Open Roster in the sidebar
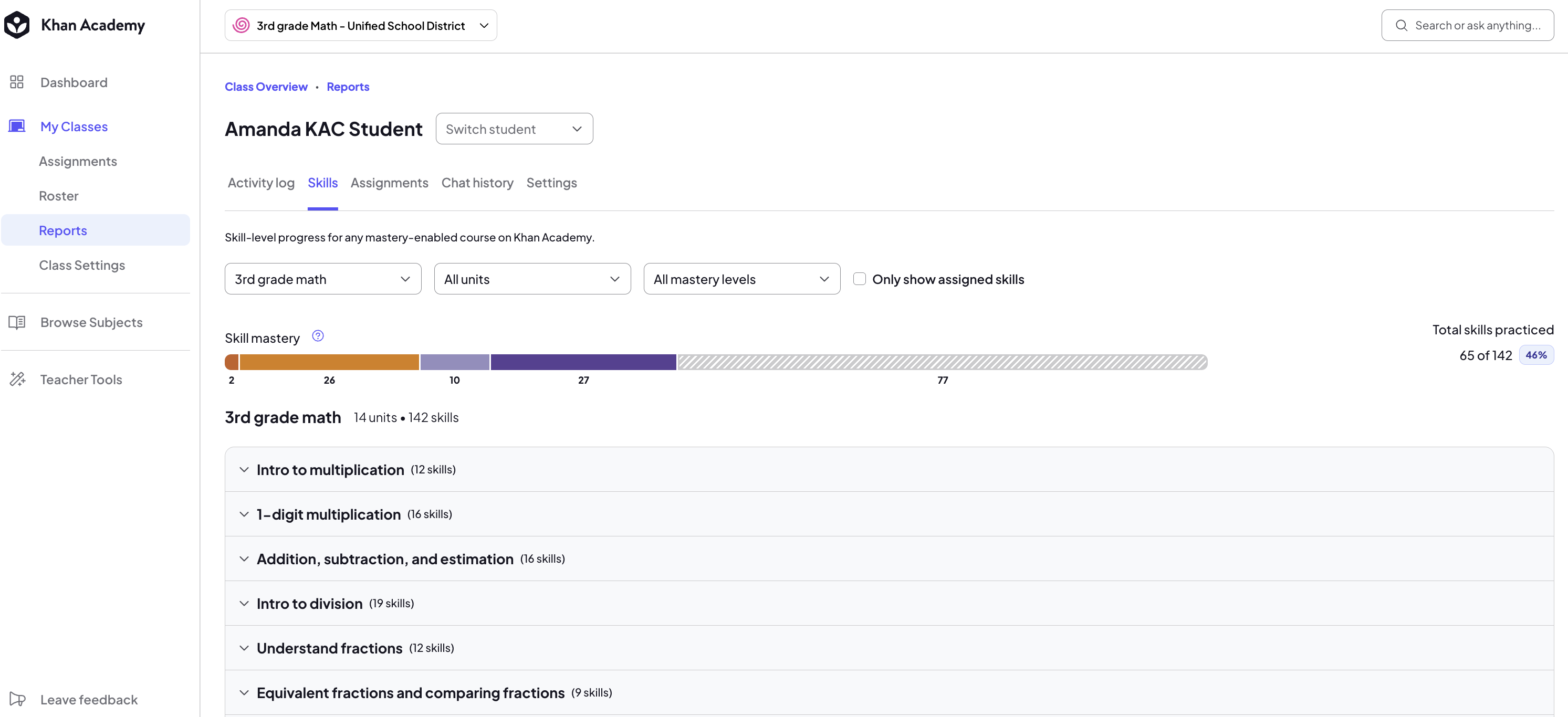The image size is (1568, 717). [58, 196]
